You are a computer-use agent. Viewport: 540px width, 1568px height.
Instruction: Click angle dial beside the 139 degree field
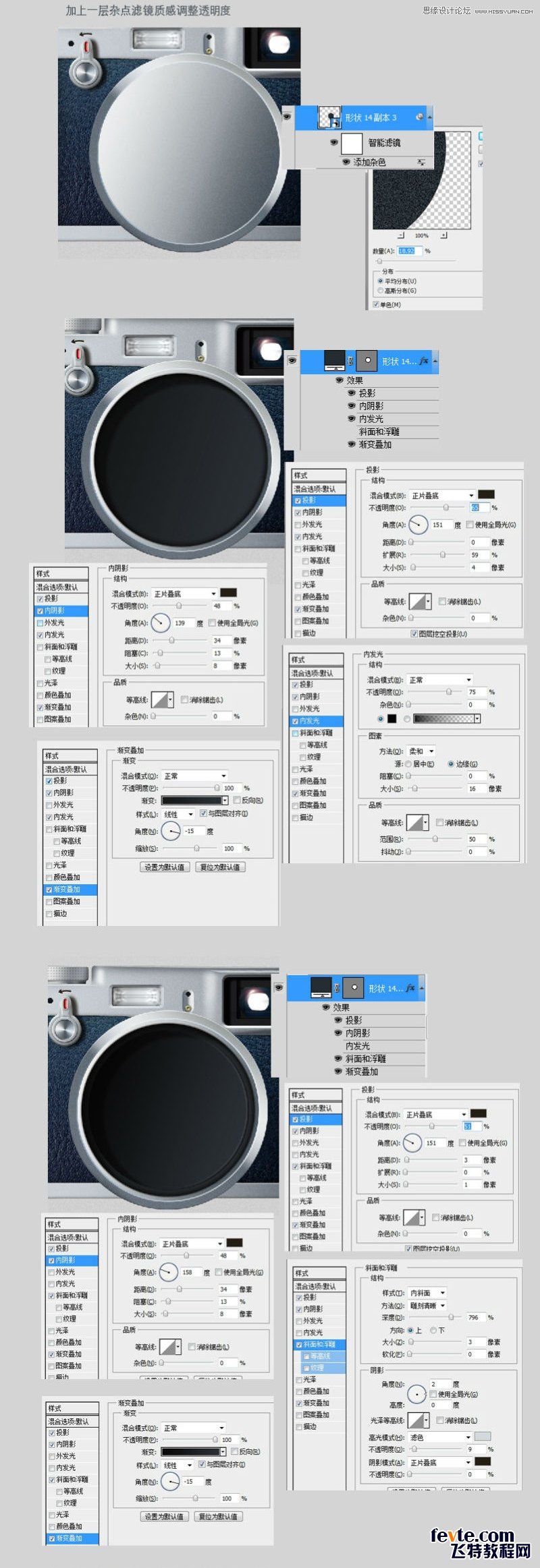point(161,622)
